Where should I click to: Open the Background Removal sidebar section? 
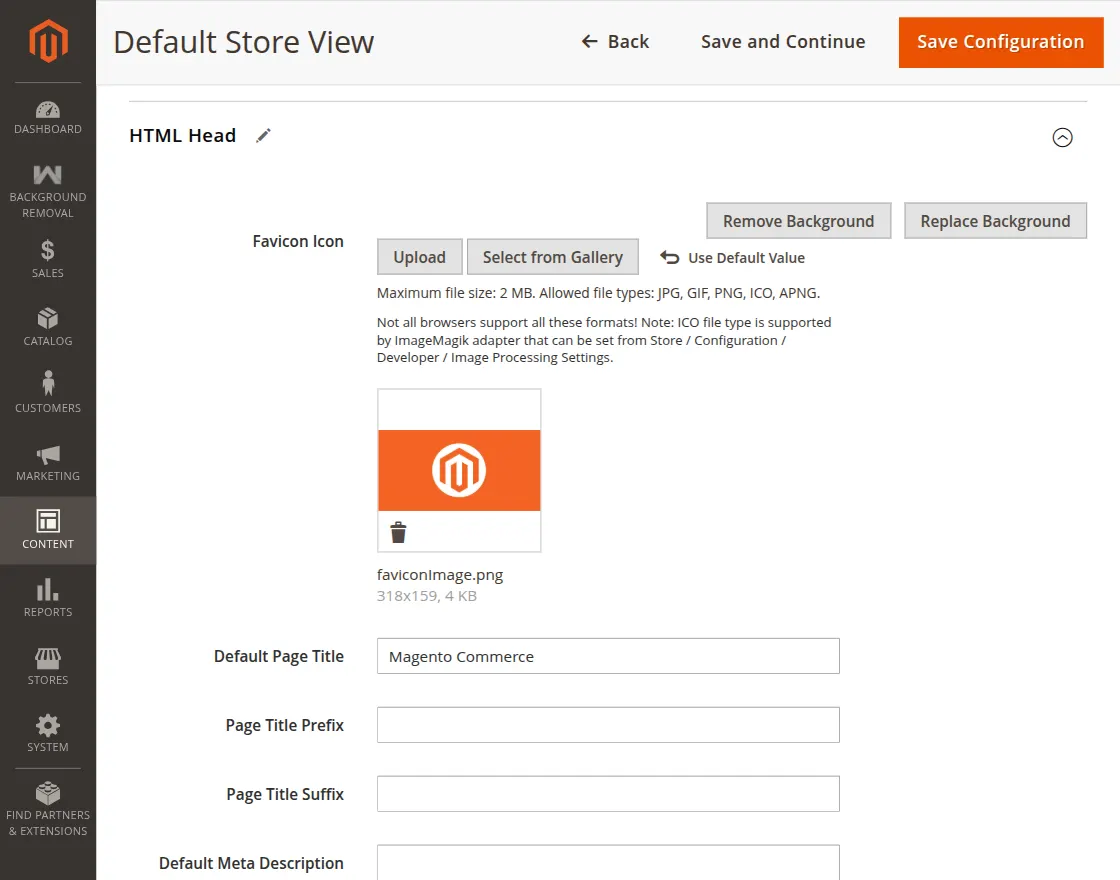[47, 190]
